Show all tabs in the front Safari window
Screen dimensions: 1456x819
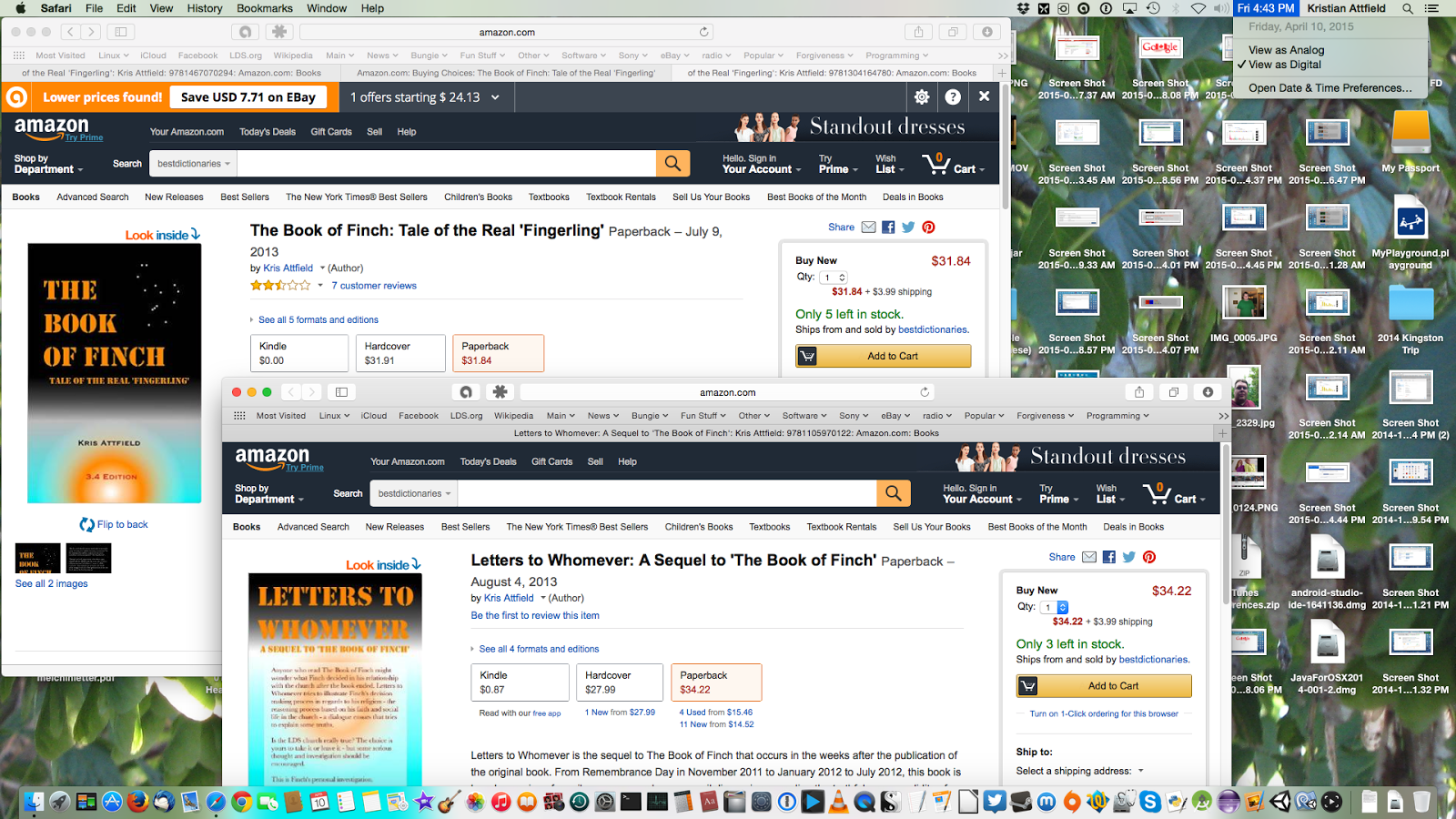click(1174, 392)
